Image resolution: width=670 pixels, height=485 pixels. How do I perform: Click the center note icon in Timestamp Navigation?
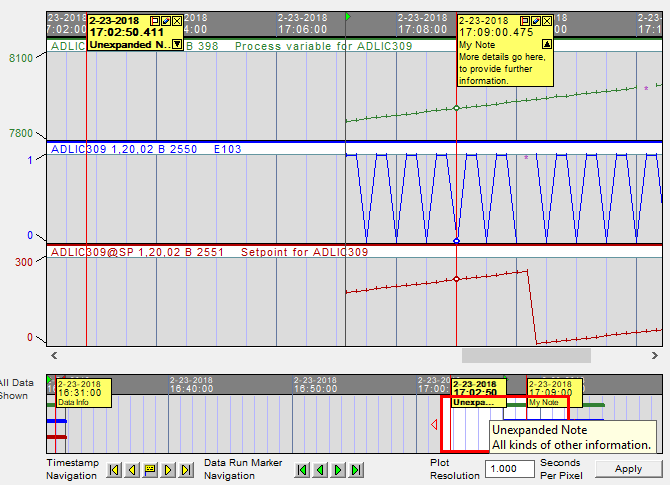tap(150, 469)
